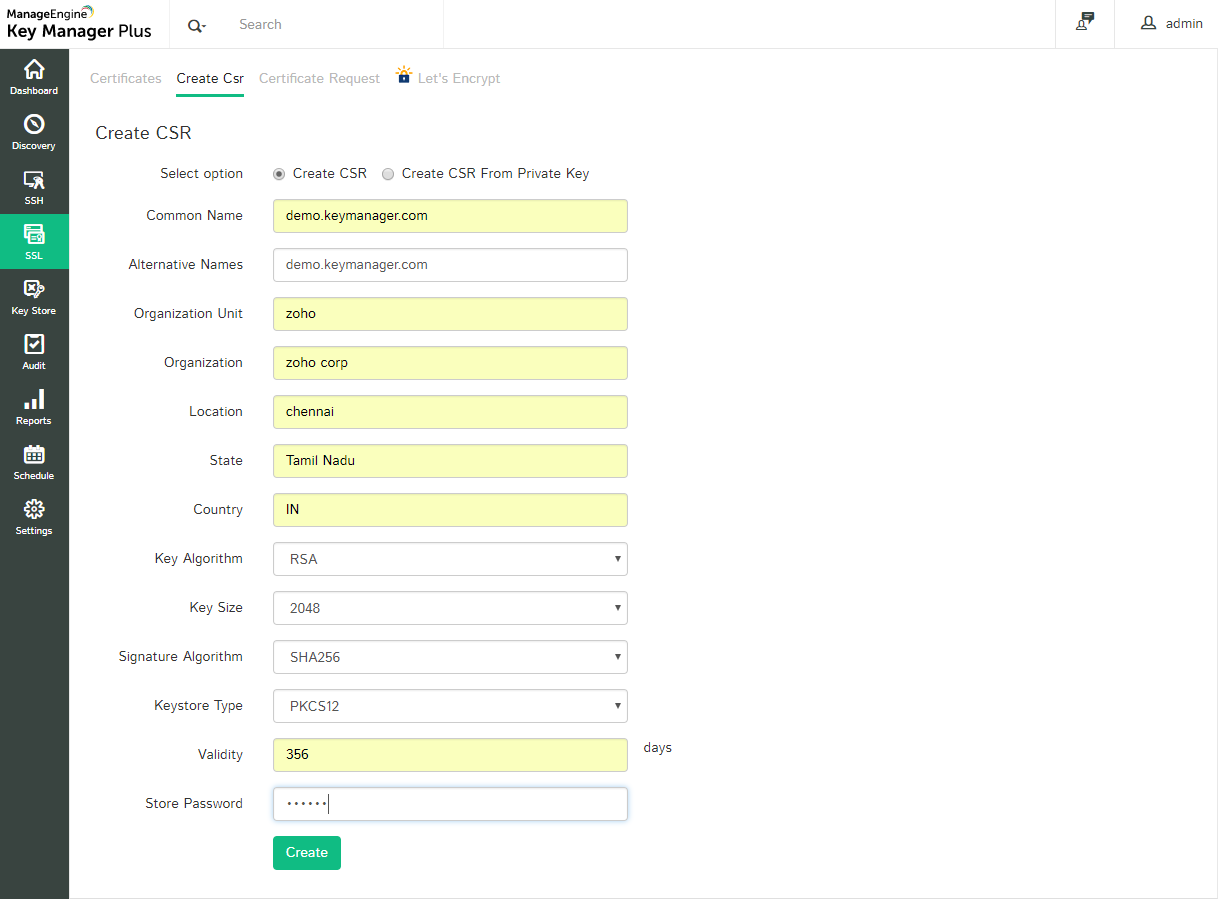Open the Dashboard home icon
The width and height of the screenshot is (1218, 899).
(34, 71)
